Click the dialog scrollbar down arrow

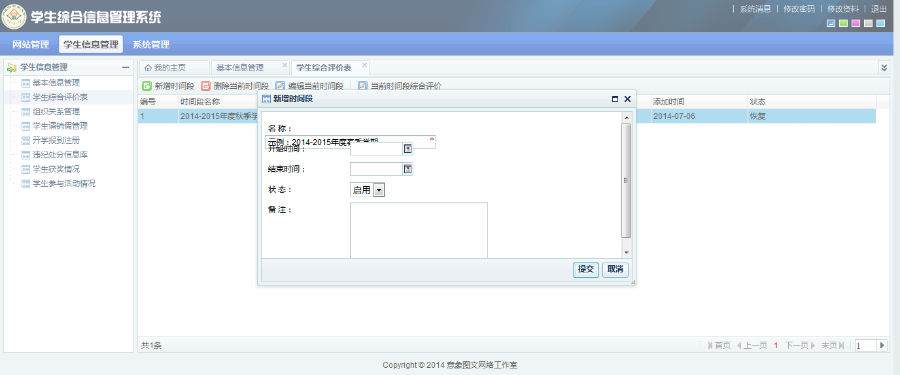tap(627, 253)
